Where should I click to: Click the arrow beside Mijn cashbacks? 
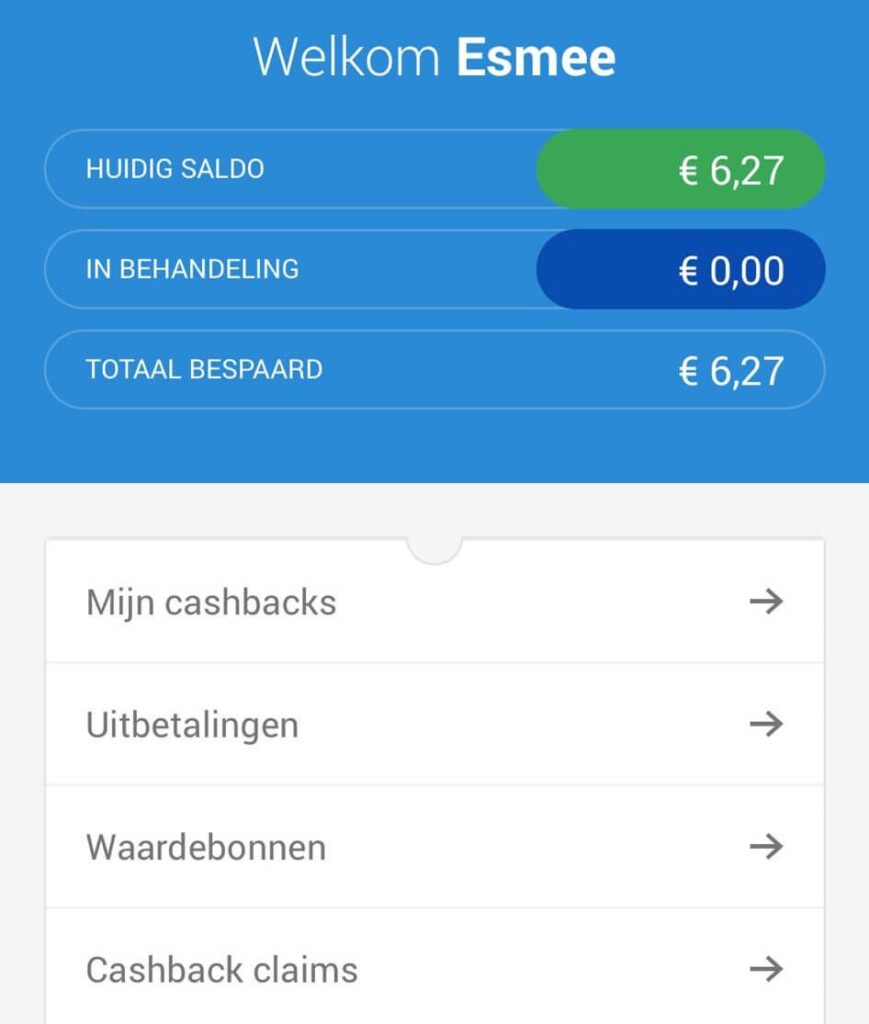766,602
